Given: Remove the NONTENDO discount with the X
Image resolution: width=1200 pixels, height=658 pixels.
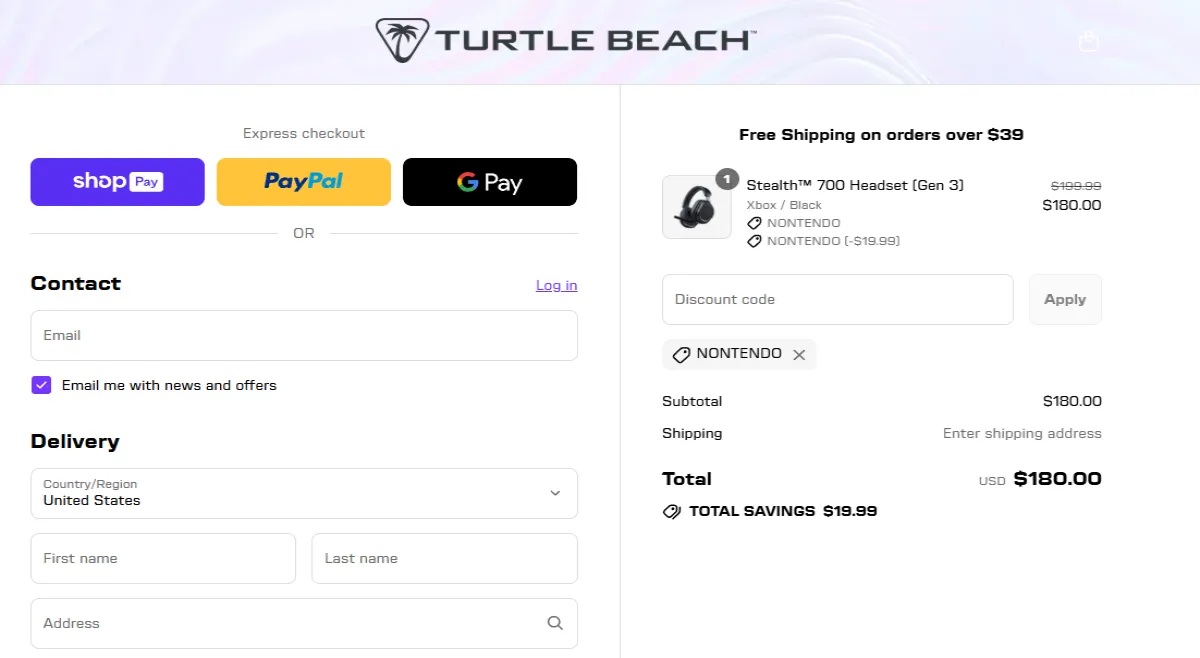Looking at the screenshot, I should pyautogui.click(x=799, y=354).
